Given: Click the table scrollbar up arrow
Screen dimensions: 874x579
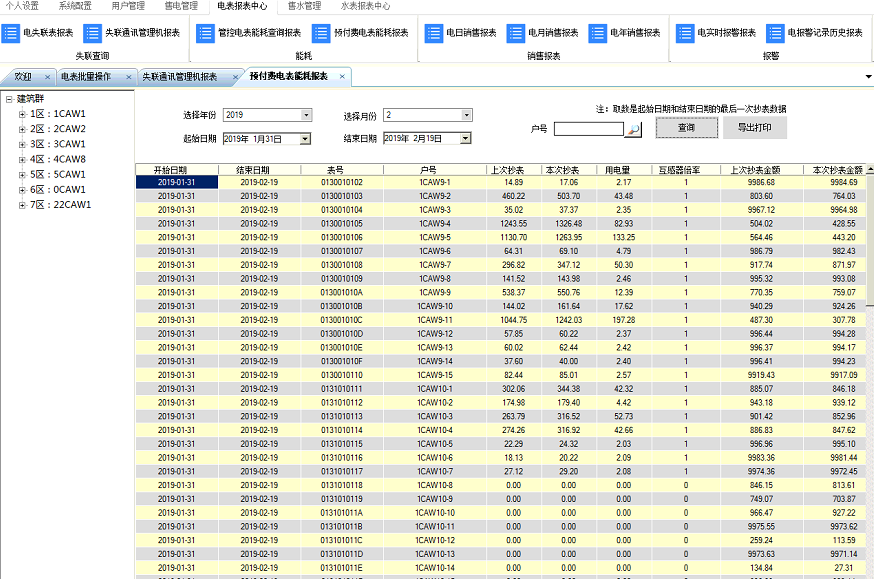Looking at the screenshot, I should (x=870, y=169).
